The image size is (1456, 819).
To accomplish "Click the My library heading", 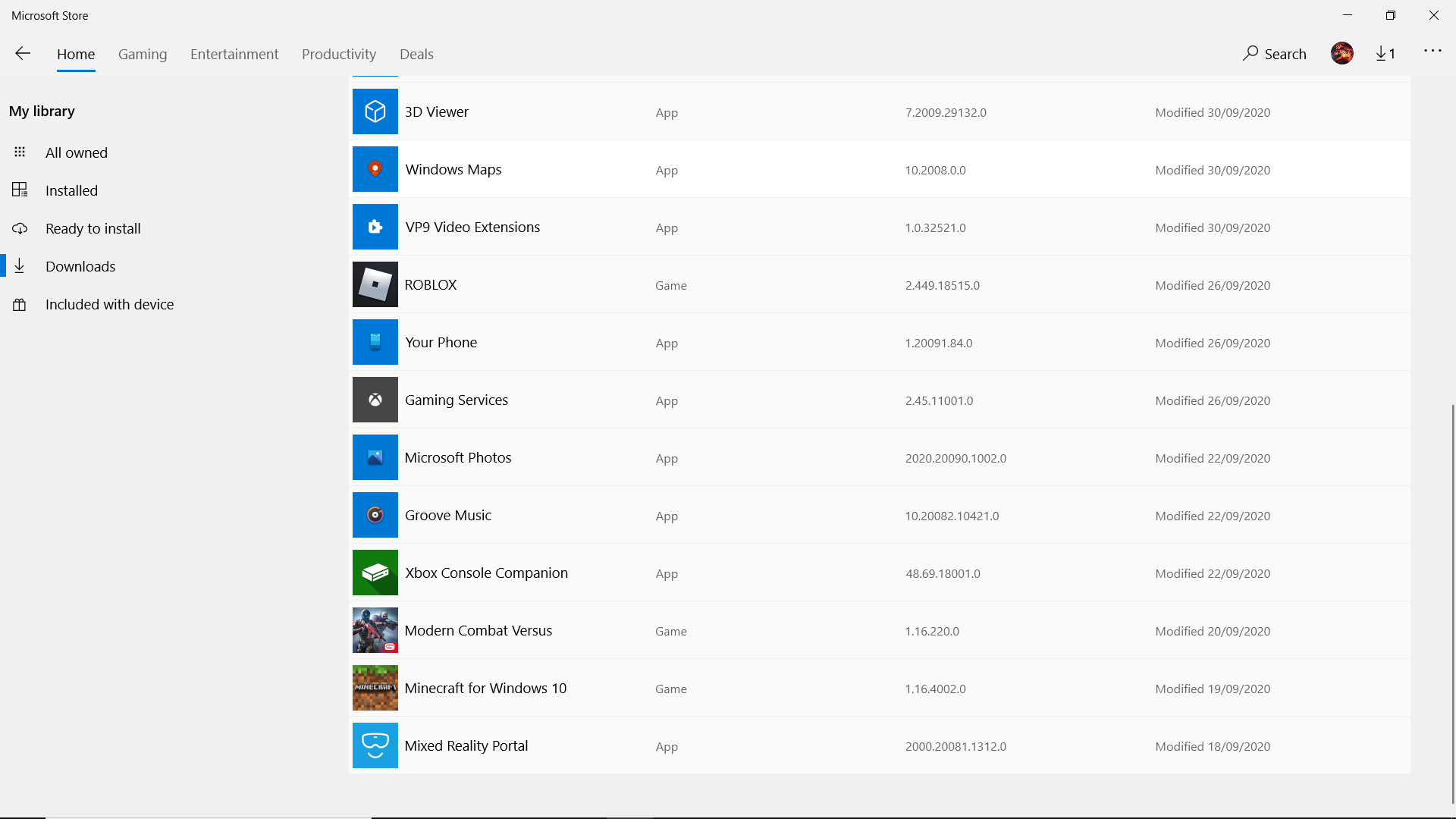I will pyautogui.click(x=42, y=111).
